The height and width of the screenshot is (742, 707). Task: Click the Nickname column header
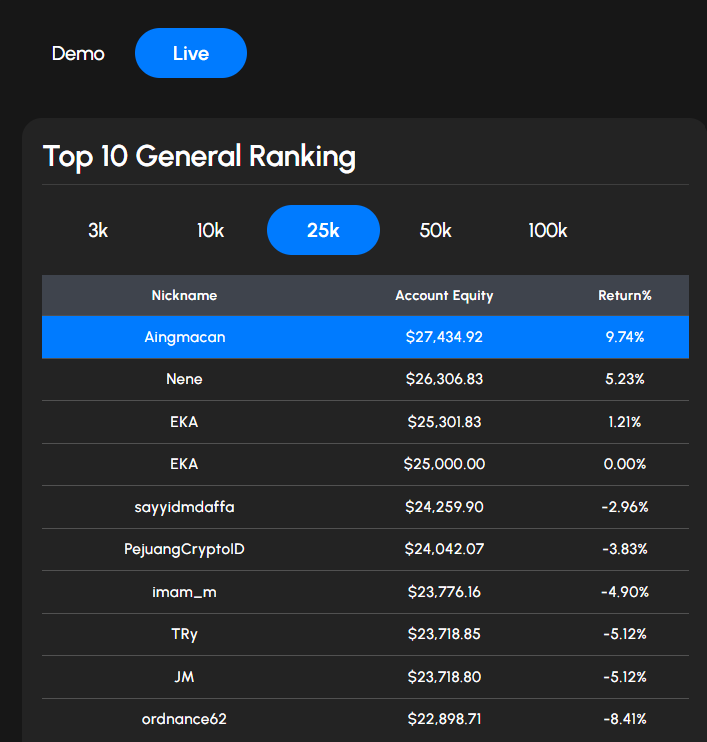tap(184, 295)
